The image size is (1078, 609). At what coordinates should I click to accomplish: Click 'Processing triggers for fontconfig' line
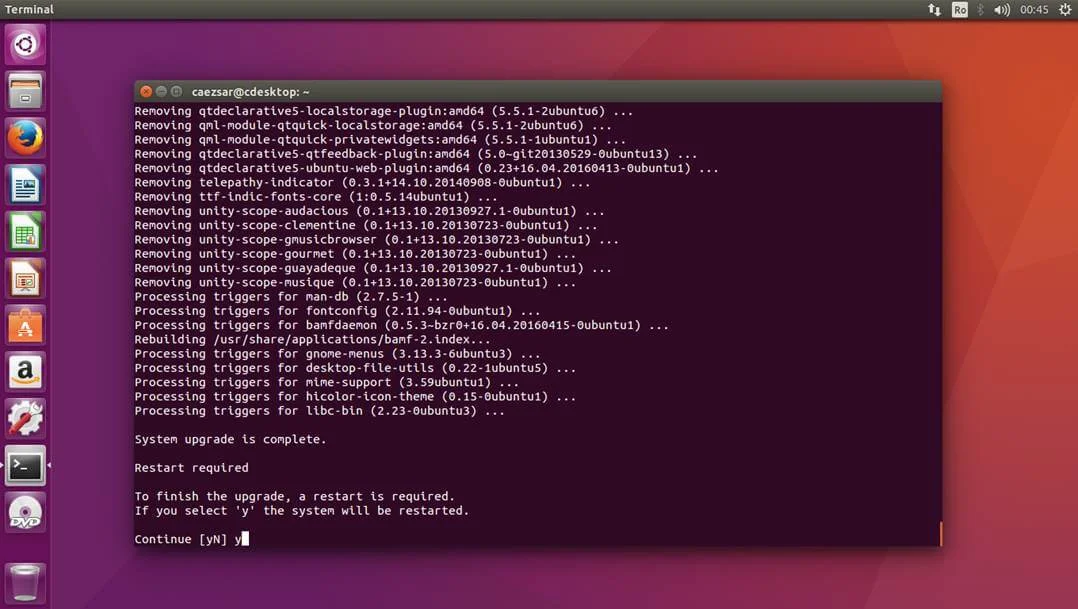coord(337,311)
